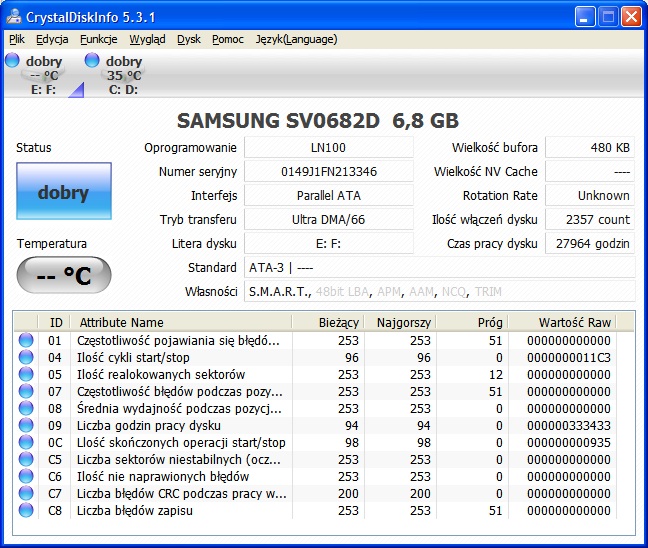Image resolution: width=648 pixels, height=548 pixels.
Task: Click the ATA-3 standard field
Action: 440,267
